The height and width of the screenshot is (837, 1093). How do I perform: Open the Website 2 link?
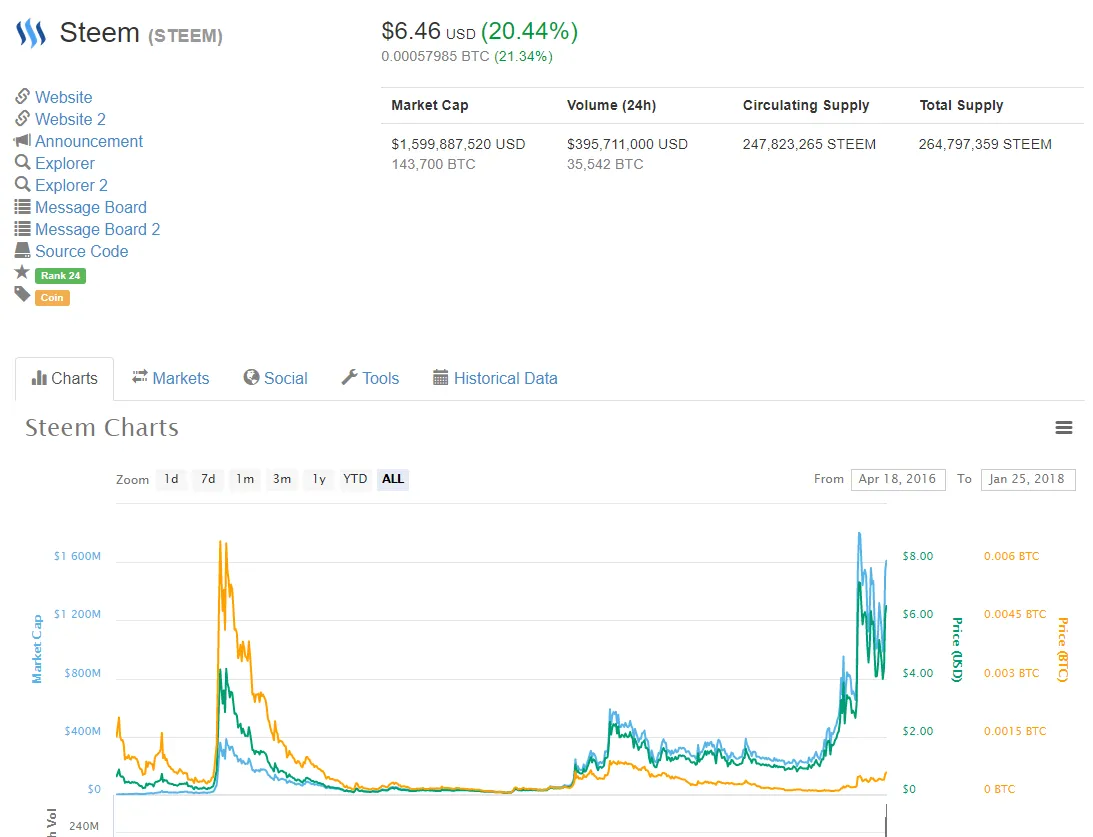tap(70, 119)
